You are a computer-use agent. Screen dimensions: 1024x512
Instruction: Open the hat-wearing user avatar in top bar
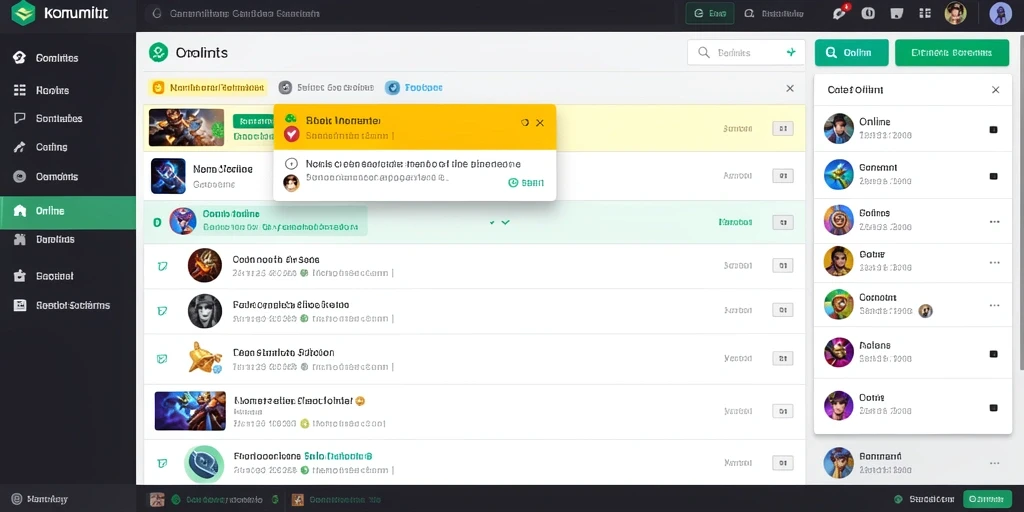tap(955, 13)
